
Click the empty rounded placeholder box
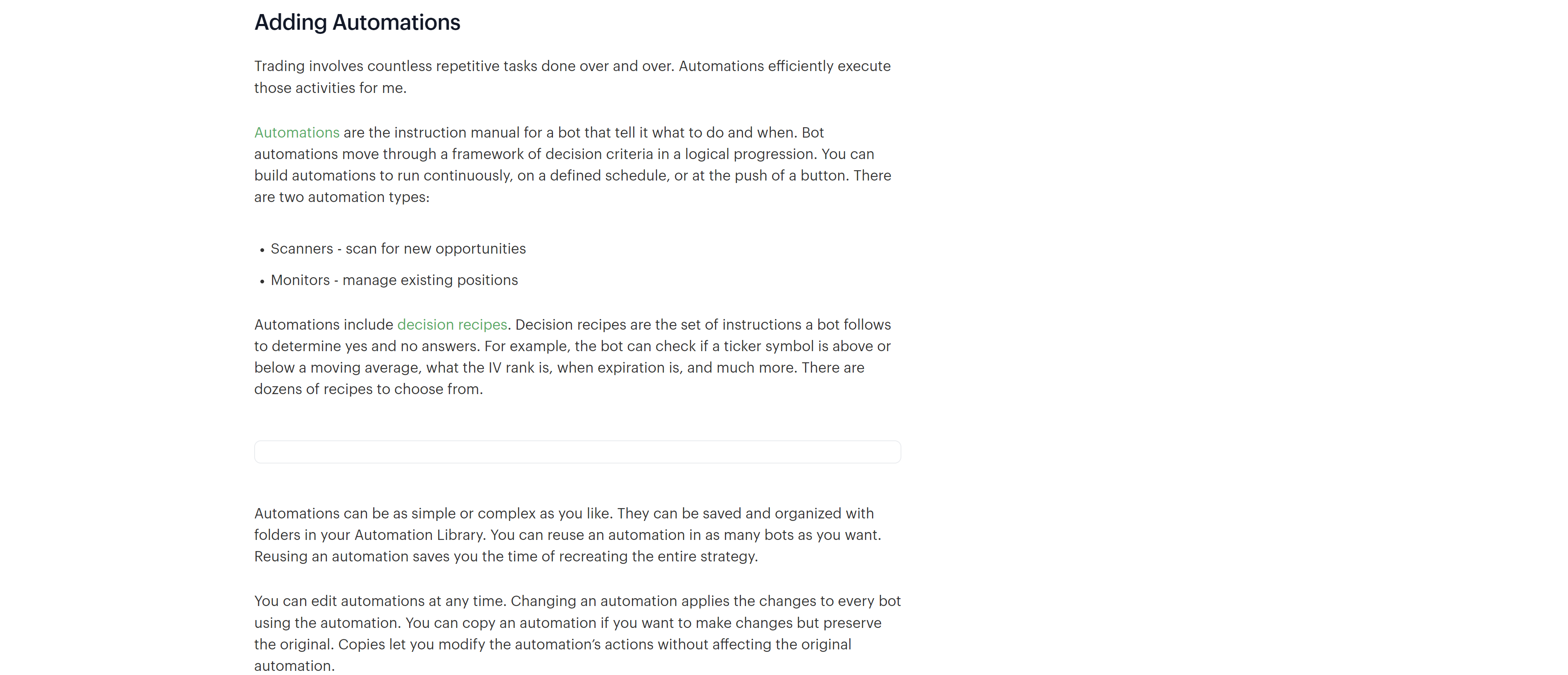tap(577, 452)
